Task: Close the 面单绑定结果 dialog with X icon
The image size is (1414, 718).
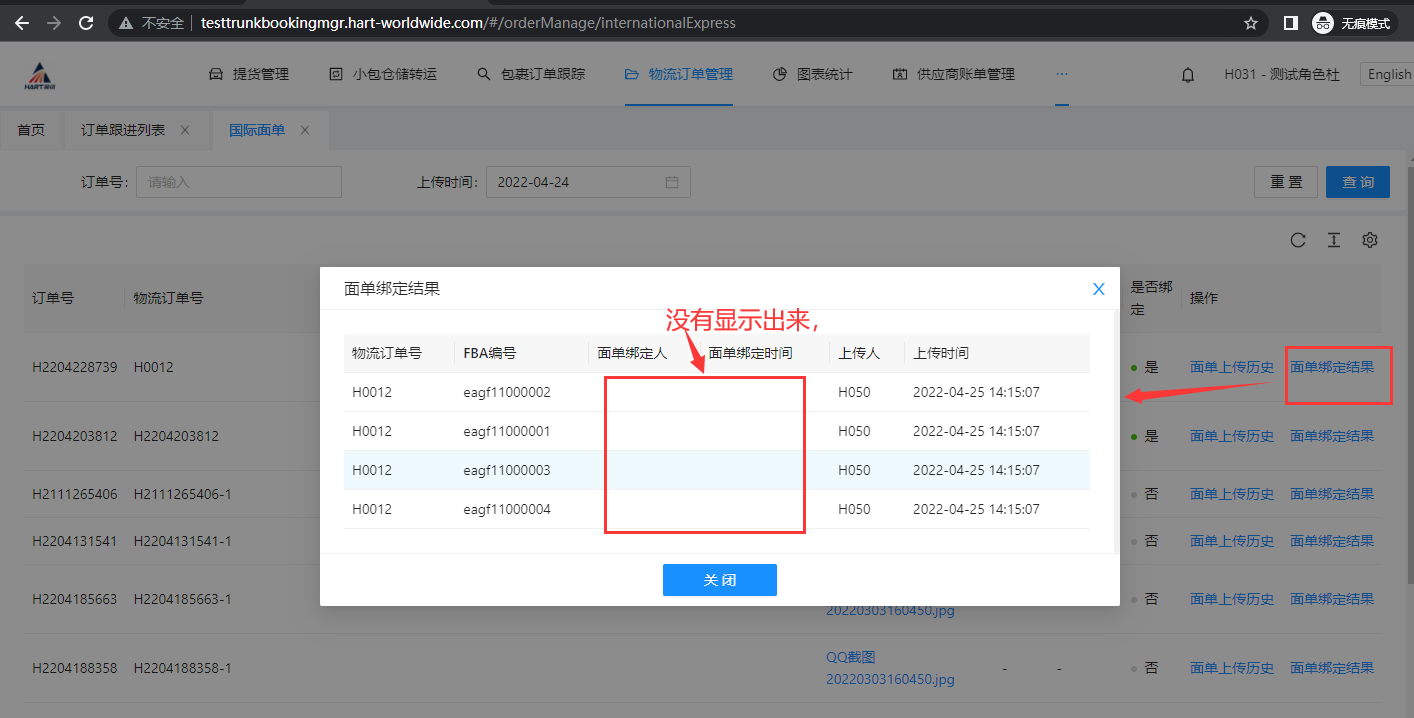Action: tap(1098, 289)
